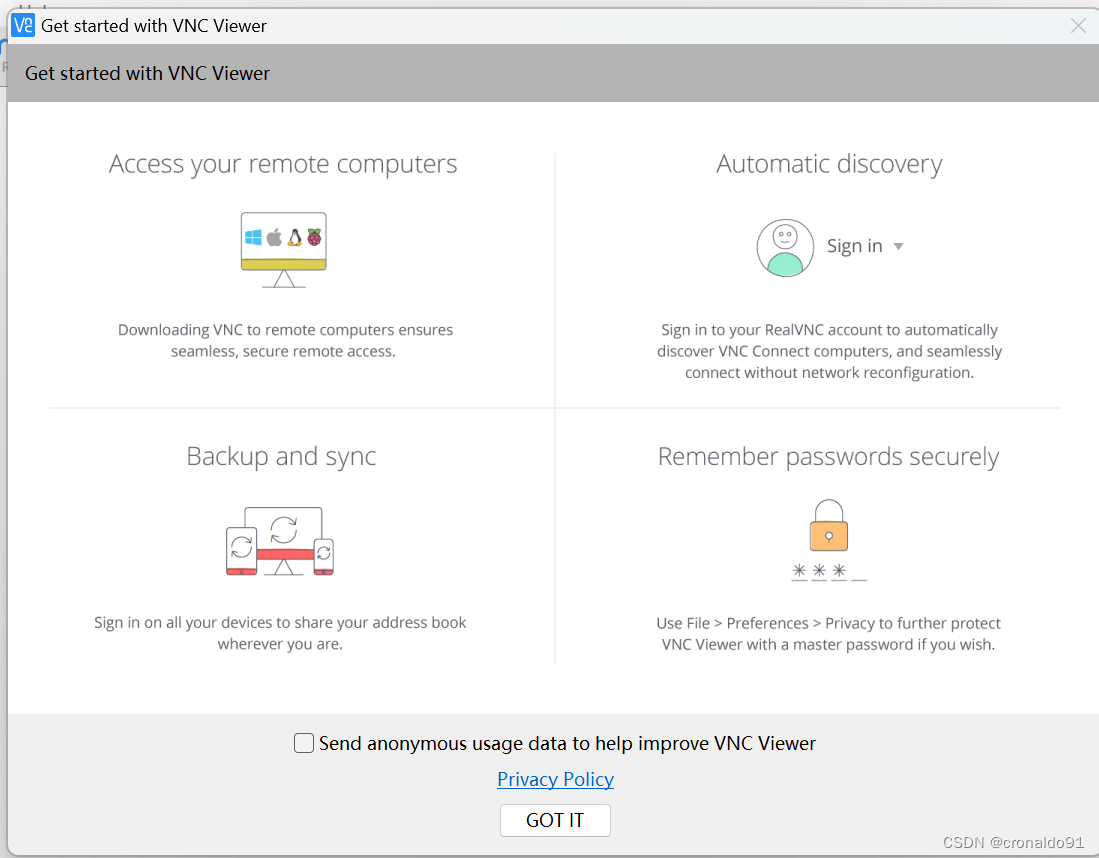
Task: Click the 'Access your remote computers' heading
Action: click(x=283, y=164)
